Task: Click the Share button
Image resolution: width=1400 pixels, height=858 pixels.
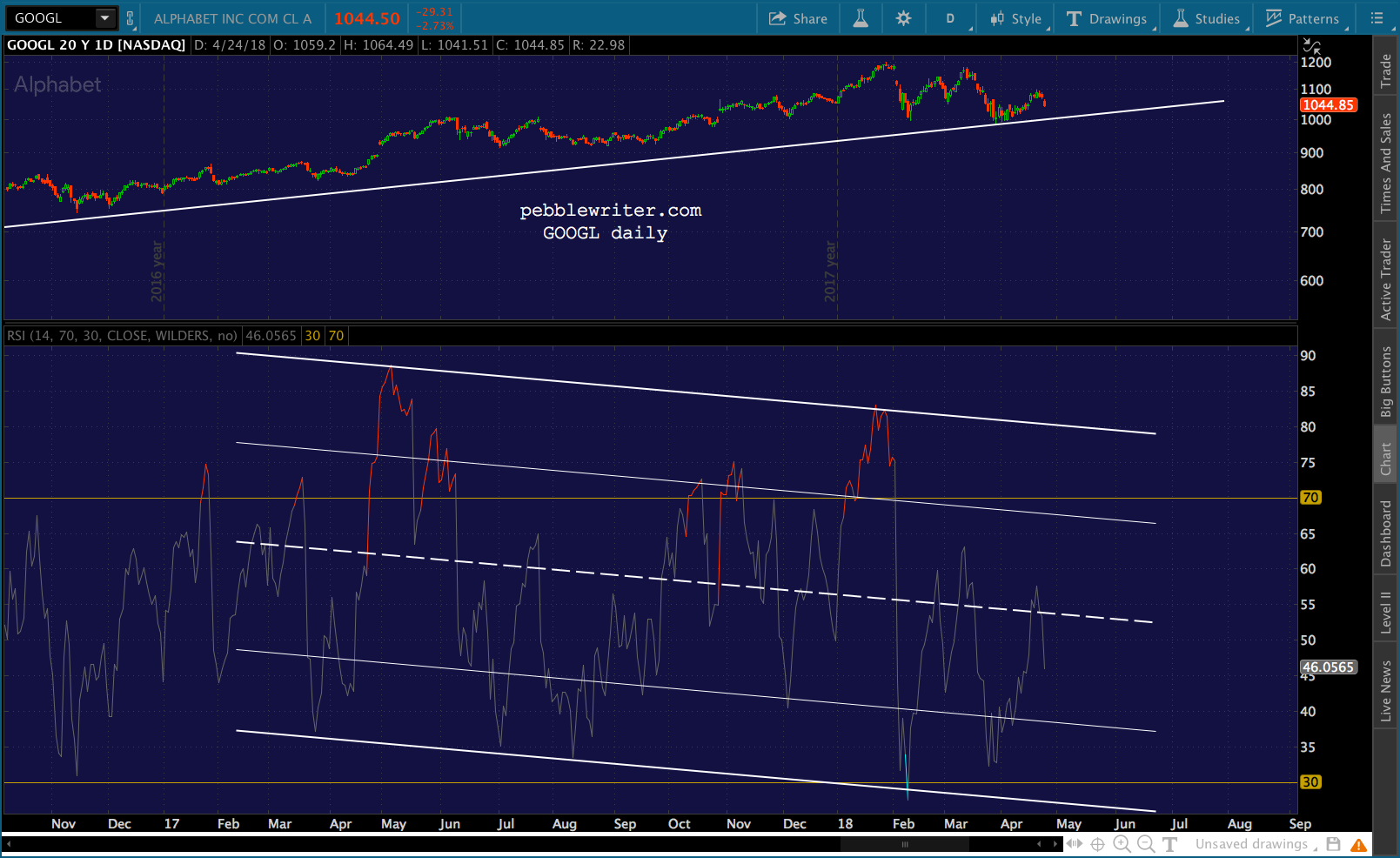Action: 798,18
